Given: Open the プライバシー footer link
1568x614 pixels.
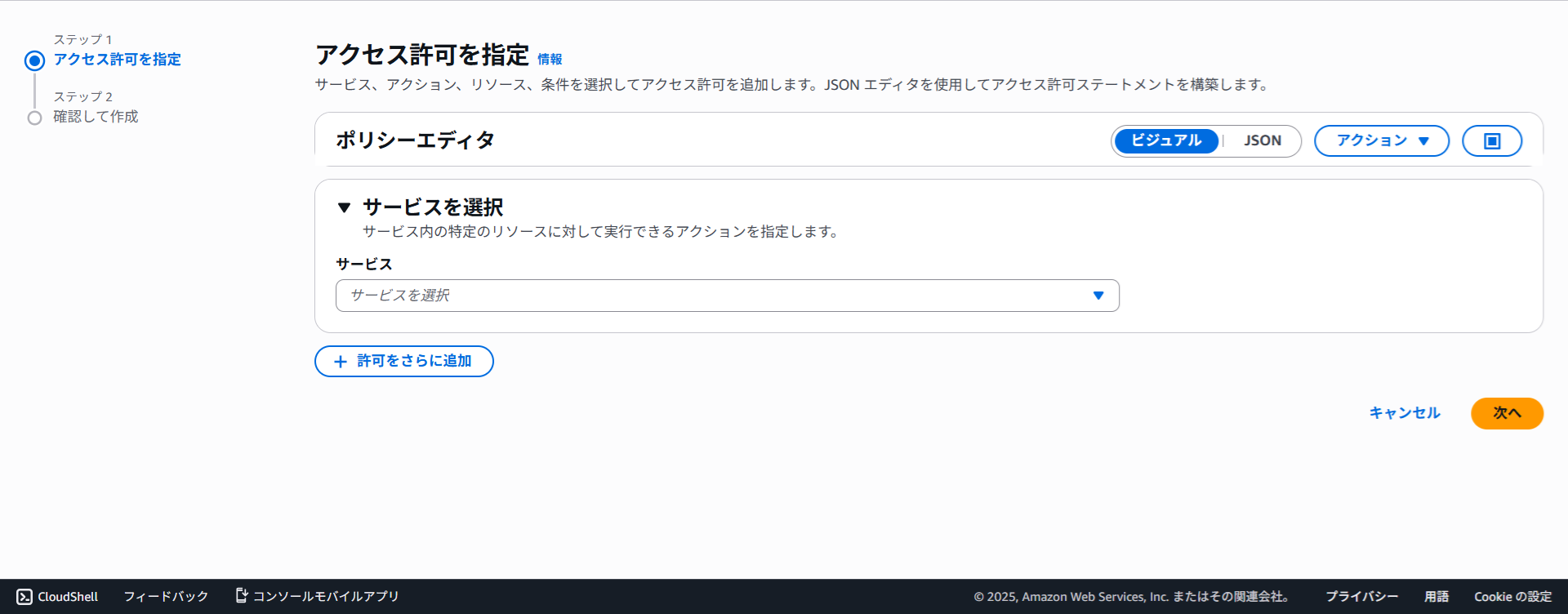Looking at the screenshot, I should pos(1361,597).
